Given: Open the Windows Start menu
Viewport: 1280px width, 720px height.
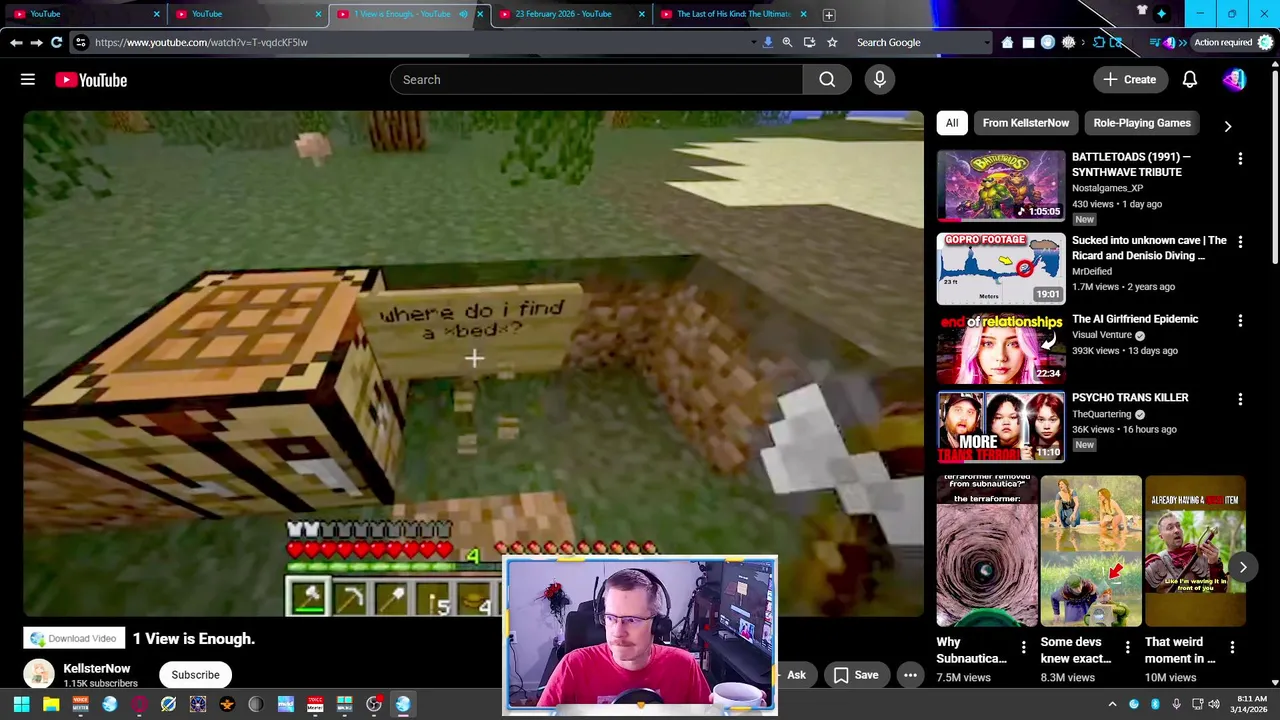Looking at the screenshot, I should (x=21, y=704).
